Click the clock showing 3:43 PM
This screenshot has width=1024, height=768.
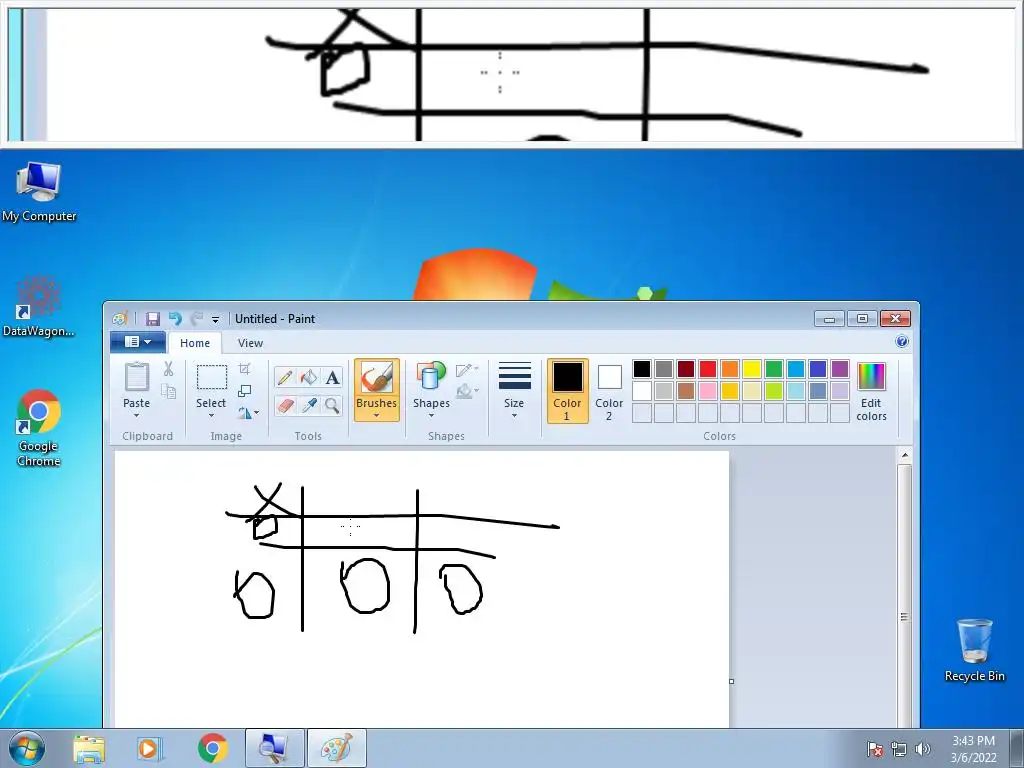pos(973,748)
